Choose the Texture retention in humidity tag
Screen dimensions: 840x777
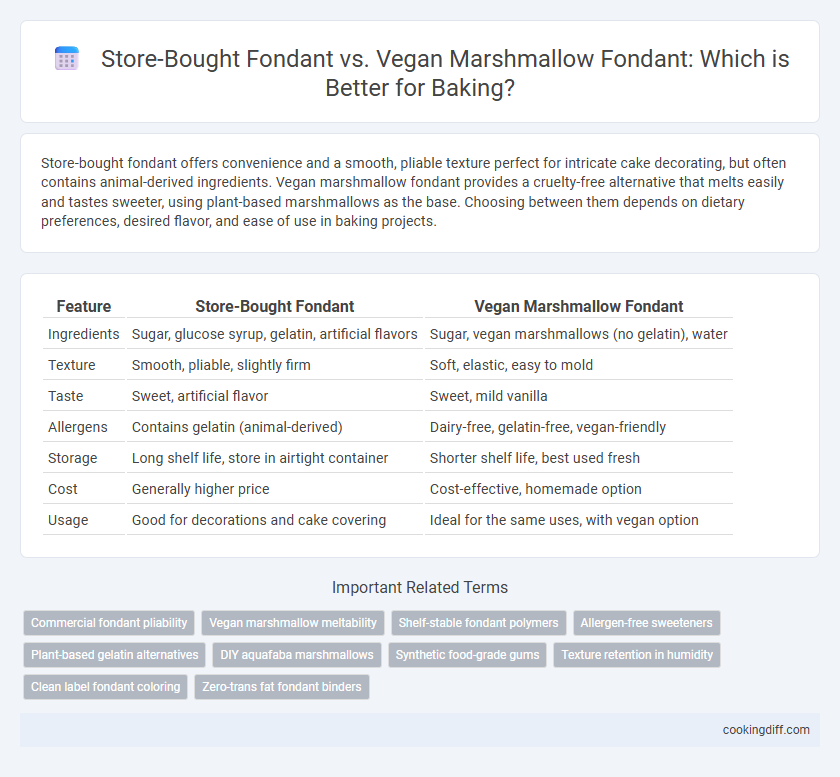pos(637,655)
